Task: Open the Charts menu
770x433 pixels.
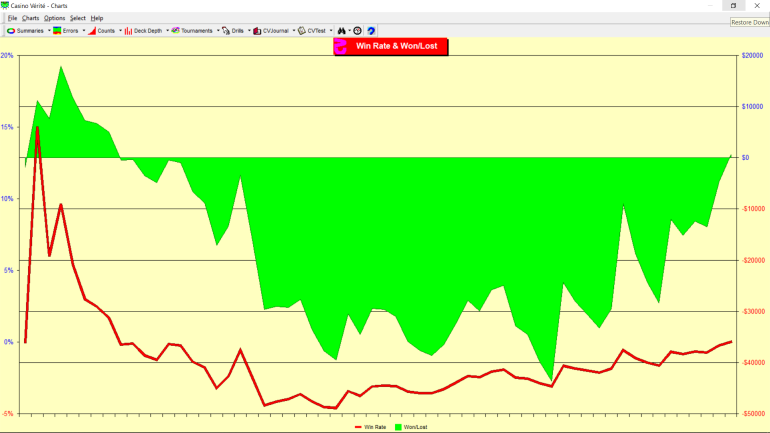Action: [31, 18]
